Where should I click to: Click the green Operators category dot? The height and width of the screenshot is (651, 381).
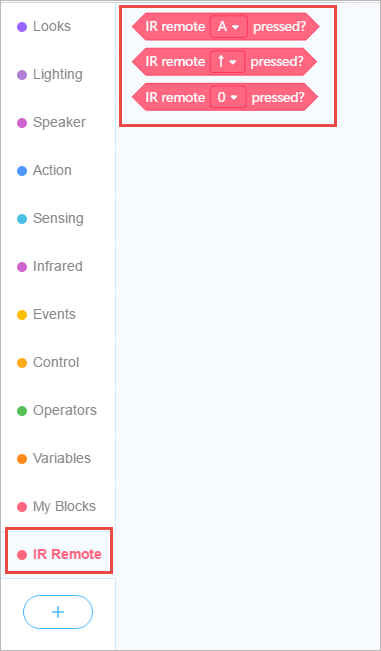pos(22,411)
